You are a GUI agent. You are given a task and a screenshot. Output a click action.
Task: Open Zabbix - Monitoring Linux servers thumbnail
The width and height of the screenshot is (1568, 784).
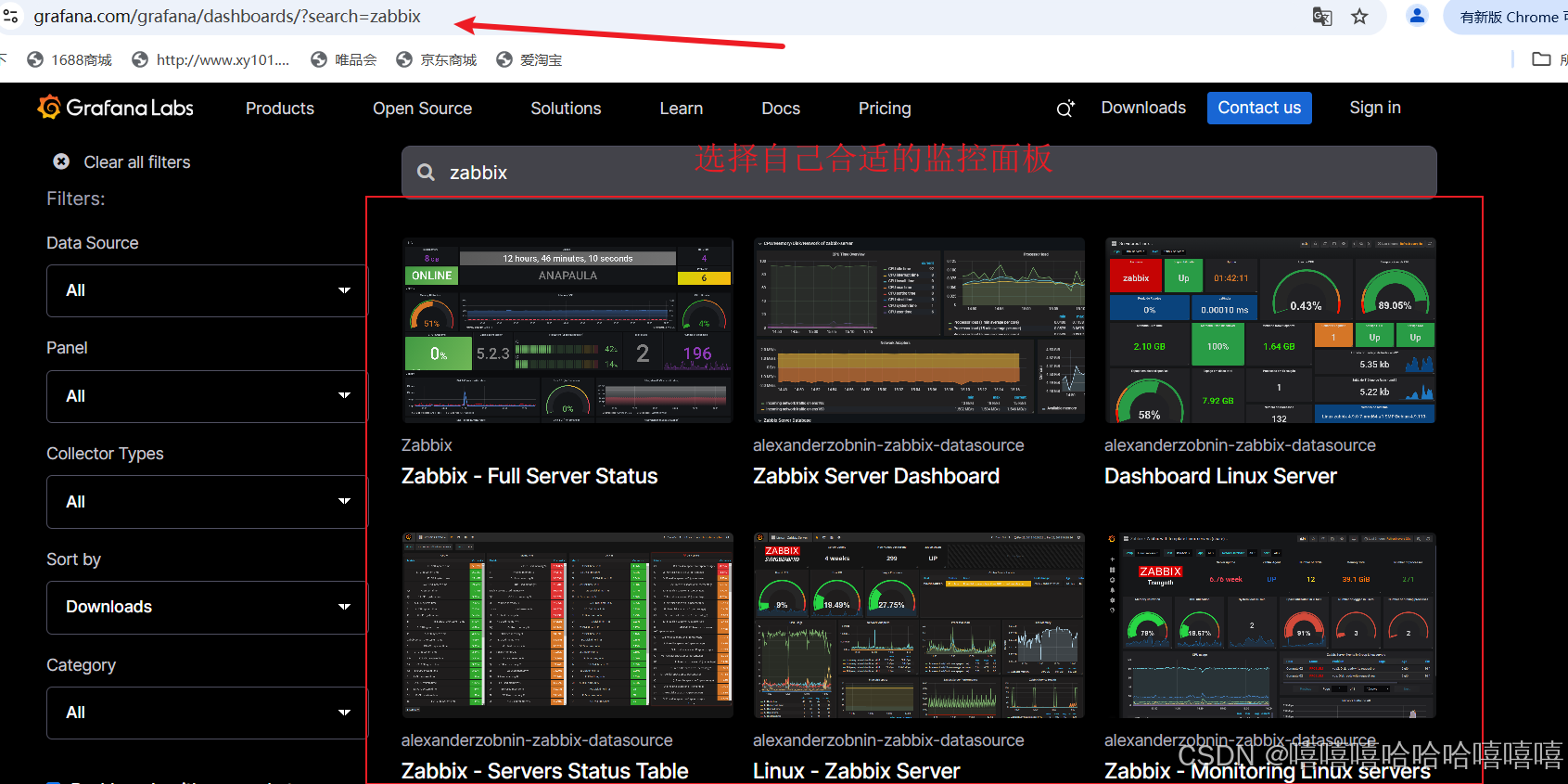click(x=1270, y=624)
